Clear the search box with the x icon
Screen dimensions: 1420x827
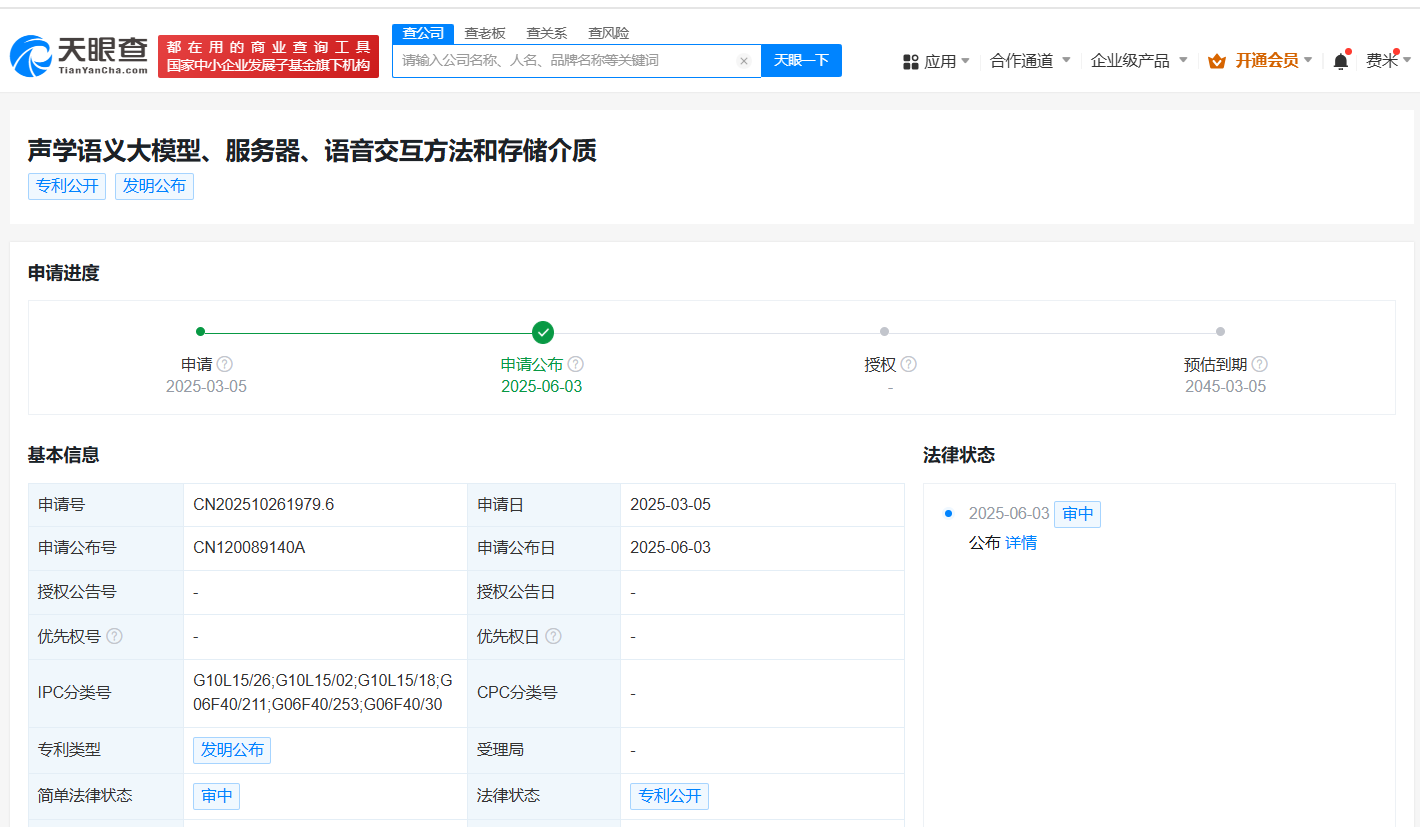[x=744, y=61]
